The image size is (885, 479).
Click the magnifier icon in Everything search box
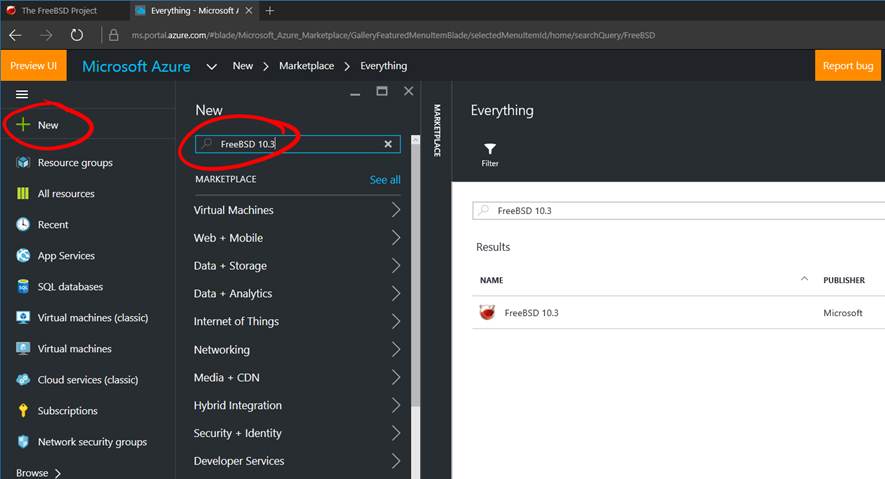click(x=484, y=210)
